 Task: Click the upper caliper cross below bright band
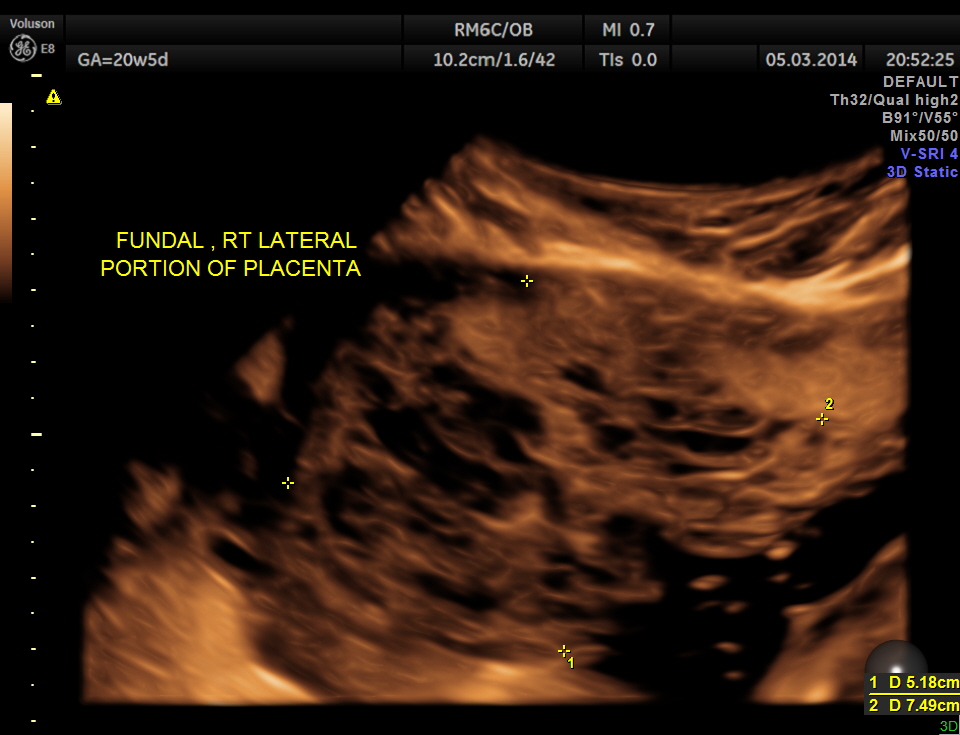click(x=527, y=281)
